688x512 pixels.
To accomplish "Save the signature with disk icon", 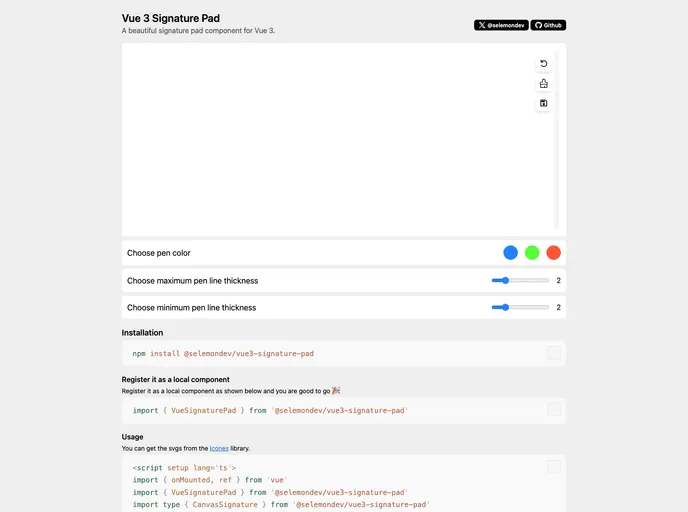I will pos(543,103).
